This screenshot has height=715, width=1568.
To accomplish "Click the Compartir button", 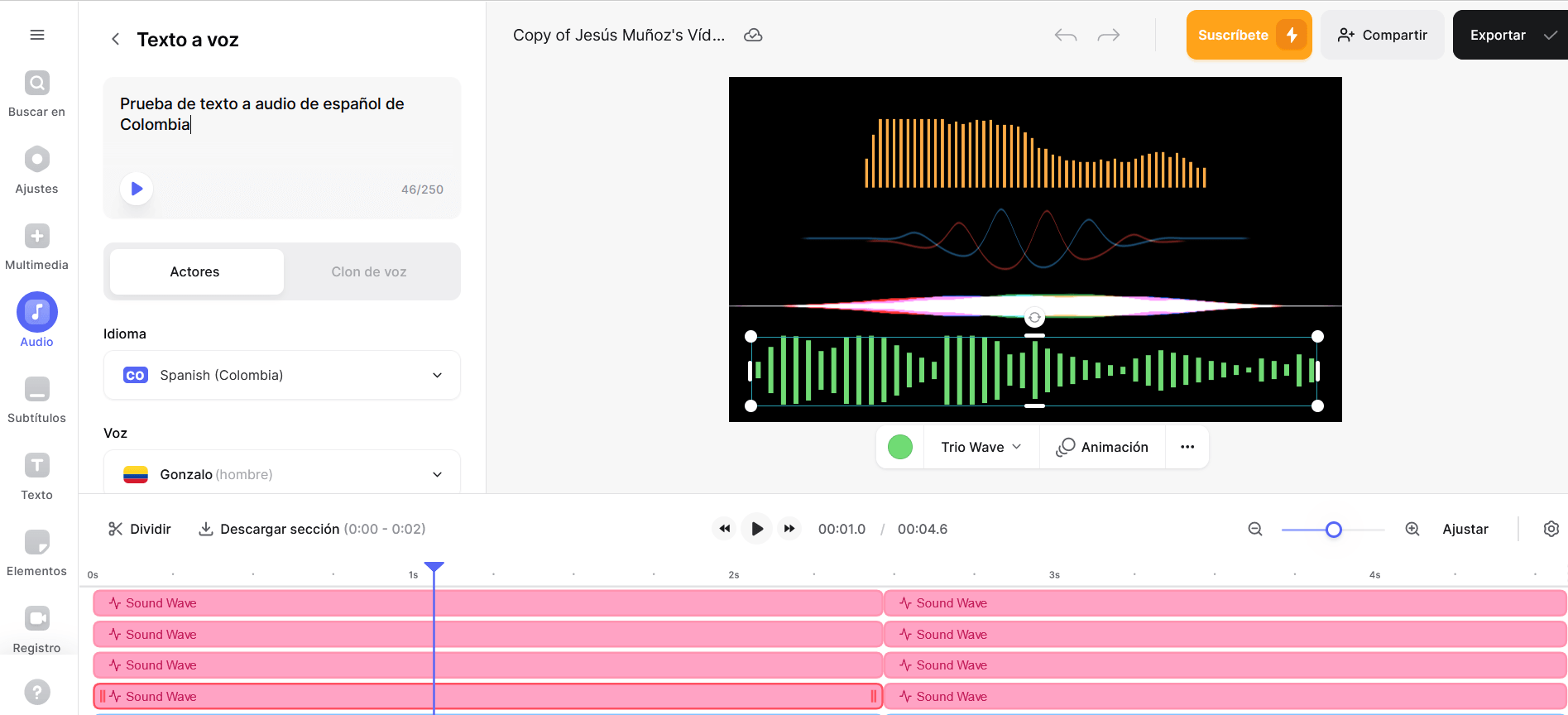I will pos(1382,35).
